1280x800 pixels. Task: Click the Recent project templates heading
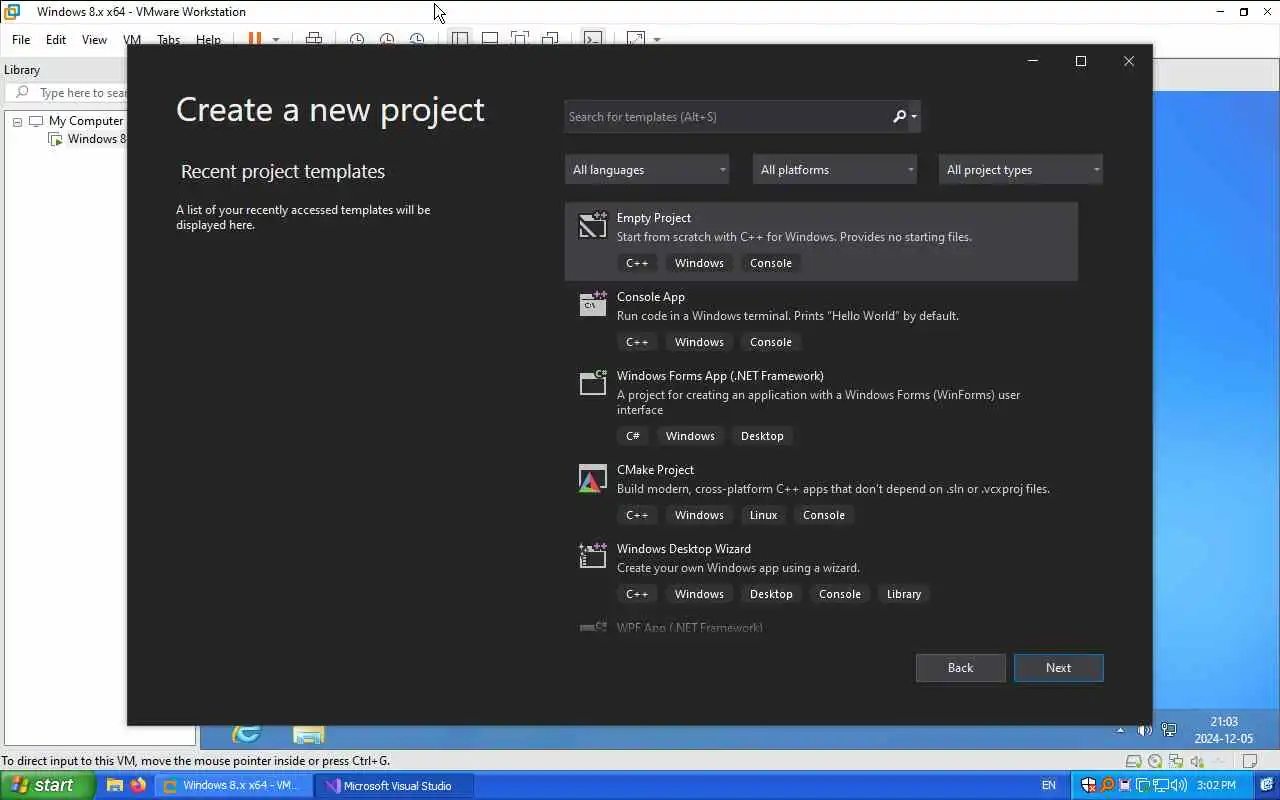pyautogui.click(x=283, y=172)
